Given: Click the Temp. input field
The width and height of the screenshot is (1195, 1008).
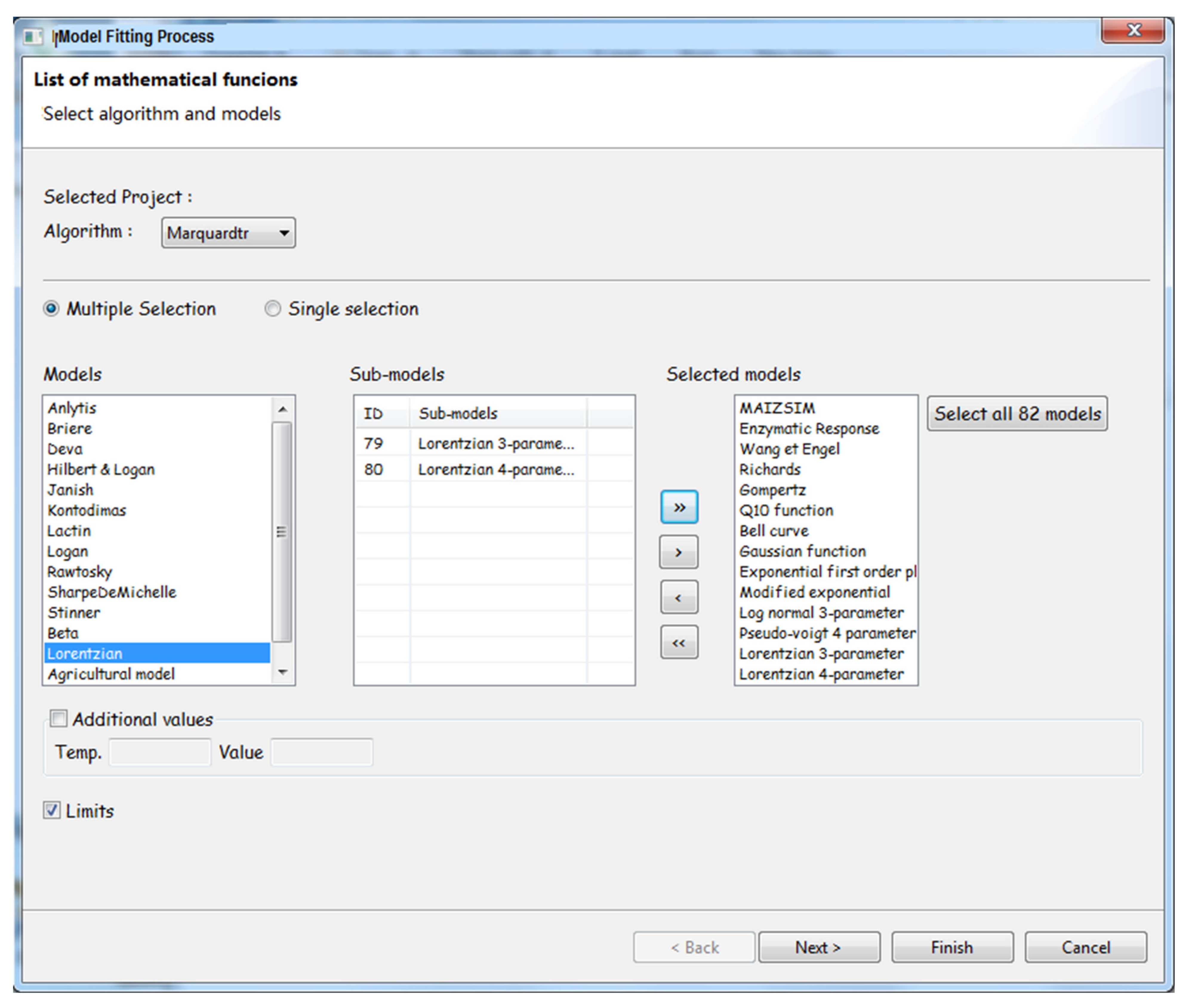Looking at the screenshot, I should tap(160, 752).
